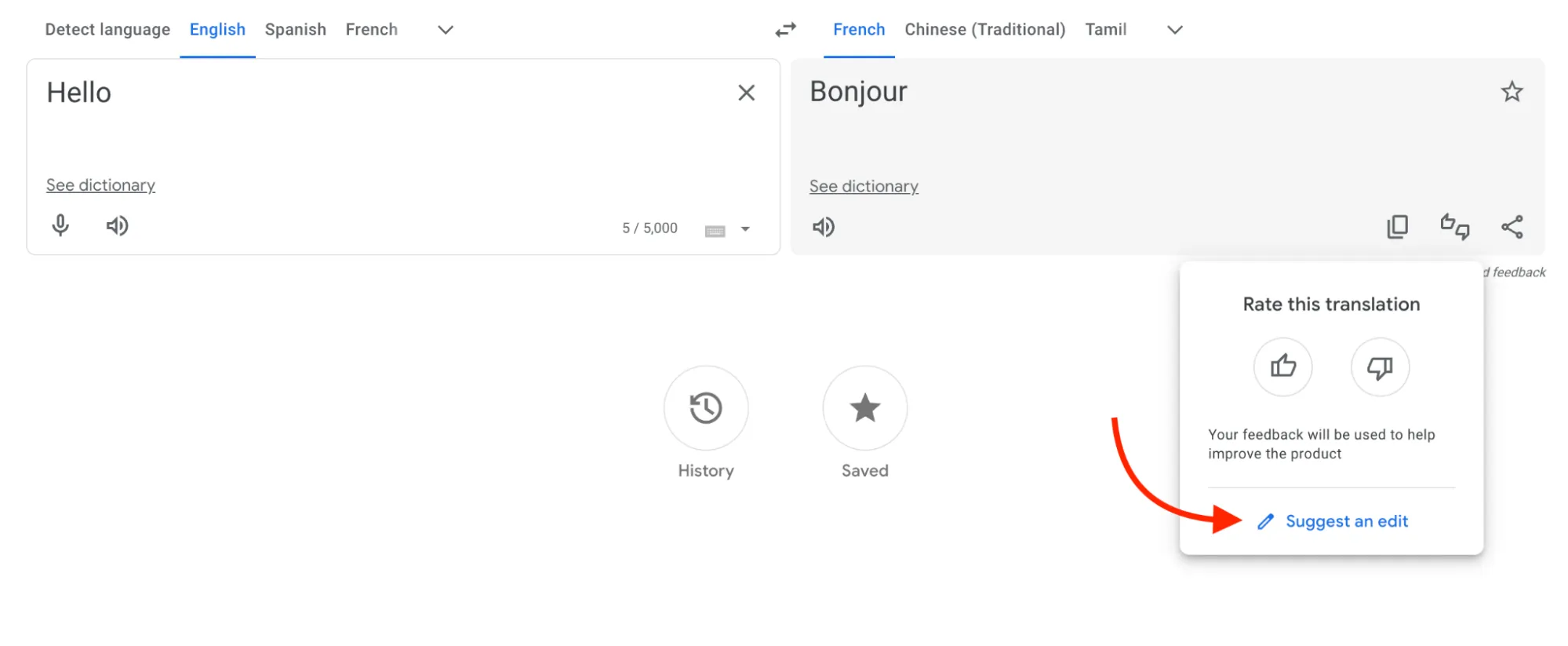The height and width of the screenshot is (646, 1568).
Task: Activate voice input with the microphone icon
Action: click(60, 226)
